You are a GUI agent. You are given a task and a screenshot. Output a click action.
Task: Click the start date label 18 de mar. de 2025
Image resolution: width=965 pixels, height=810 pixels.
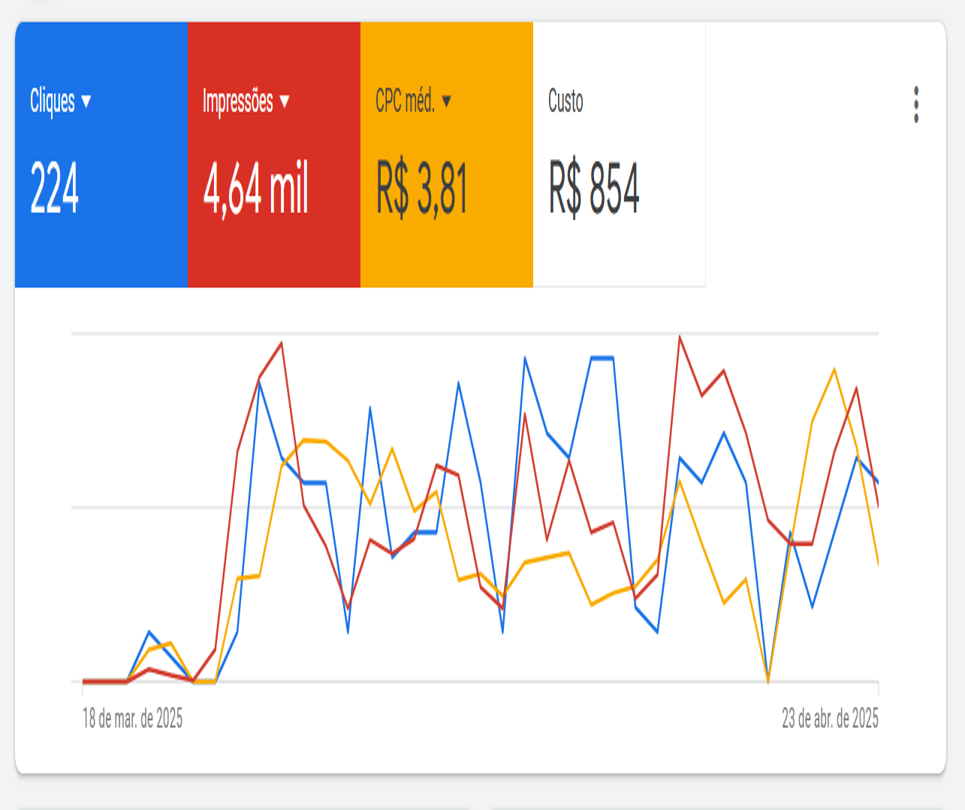tap(132, 718)
